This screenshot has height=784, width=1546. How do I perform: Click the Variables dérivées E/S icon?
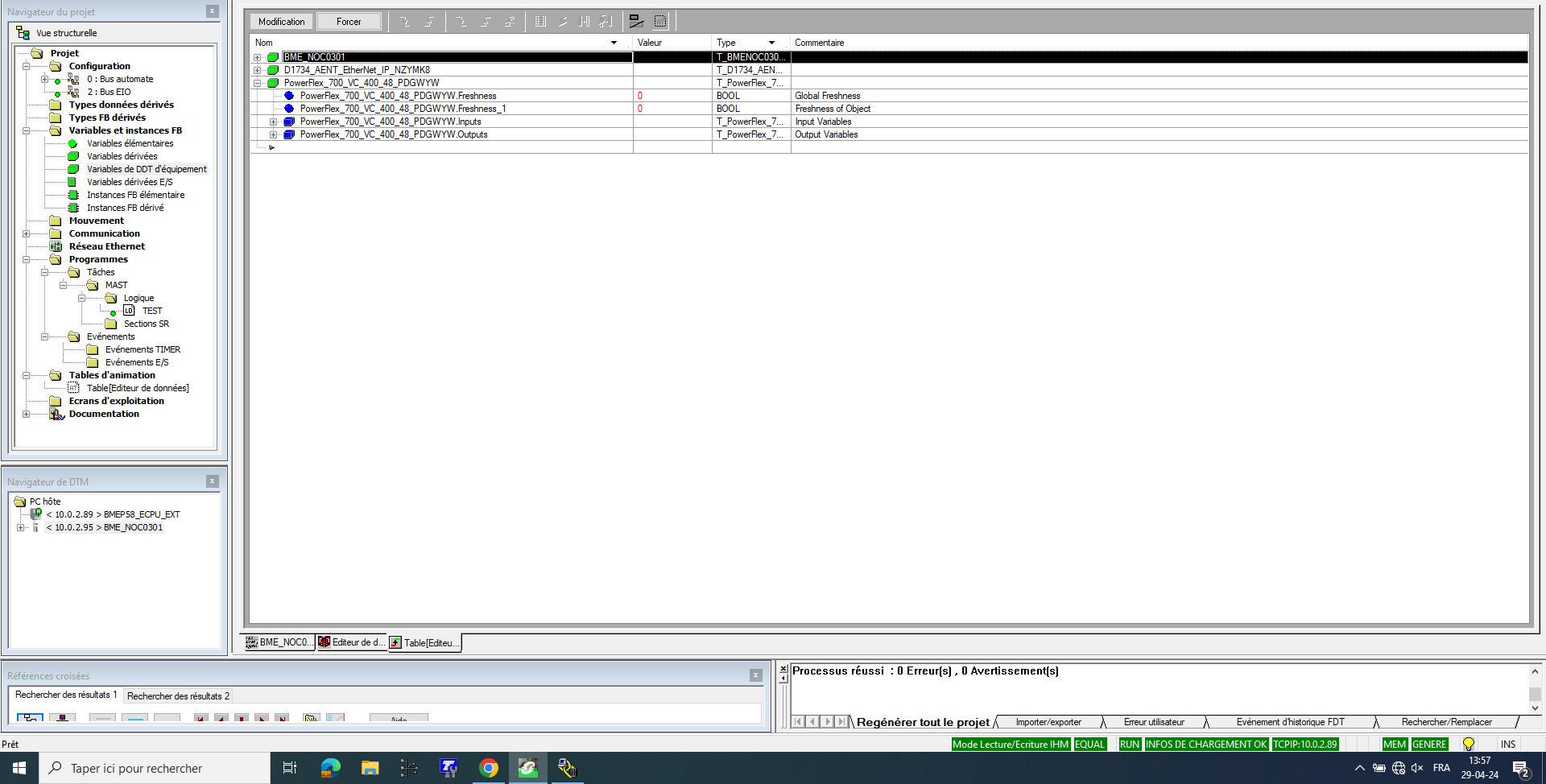72,182
